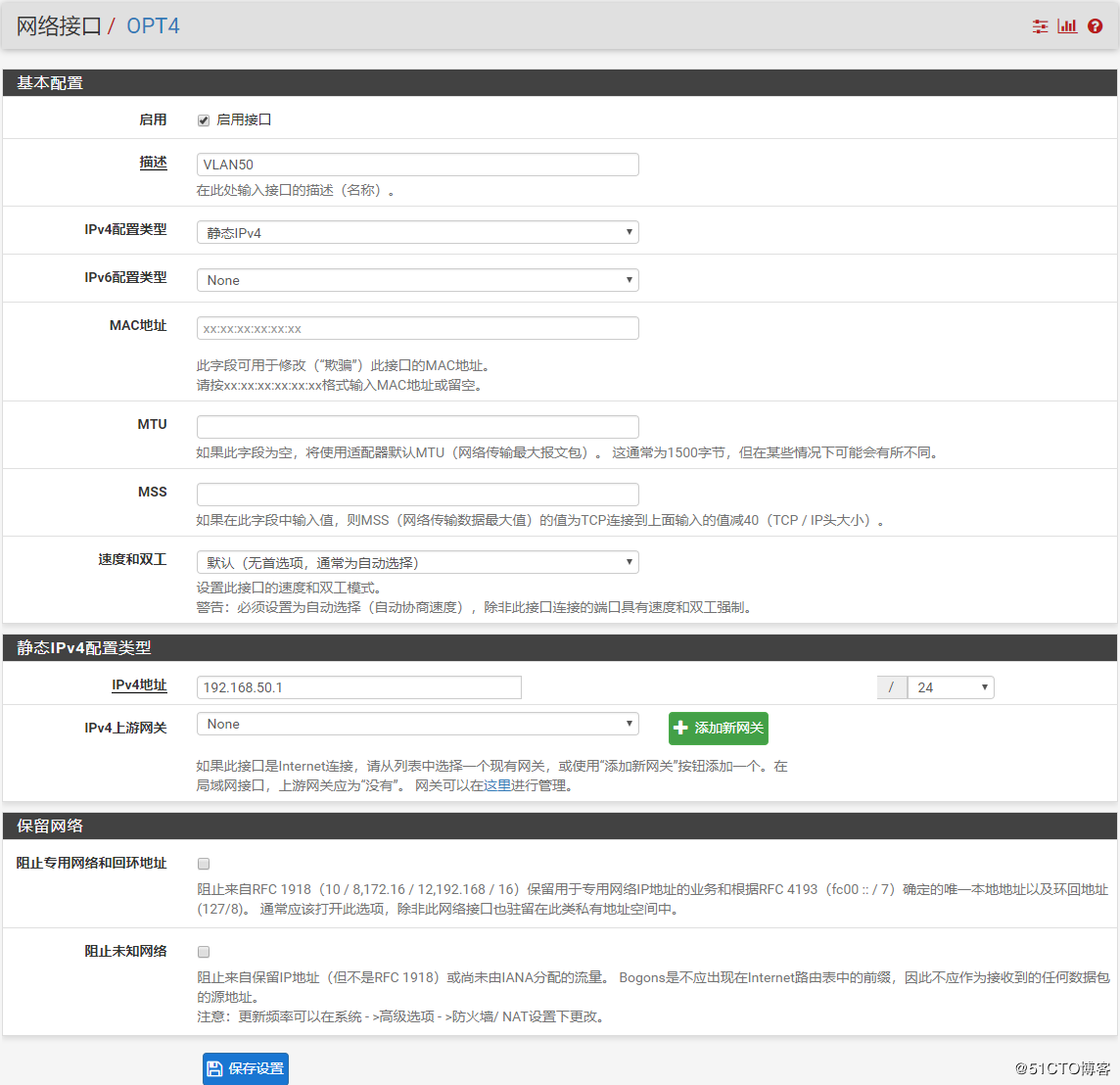
Task: Click the OPT4 breadcrumb title
Action: click(153, 26)
